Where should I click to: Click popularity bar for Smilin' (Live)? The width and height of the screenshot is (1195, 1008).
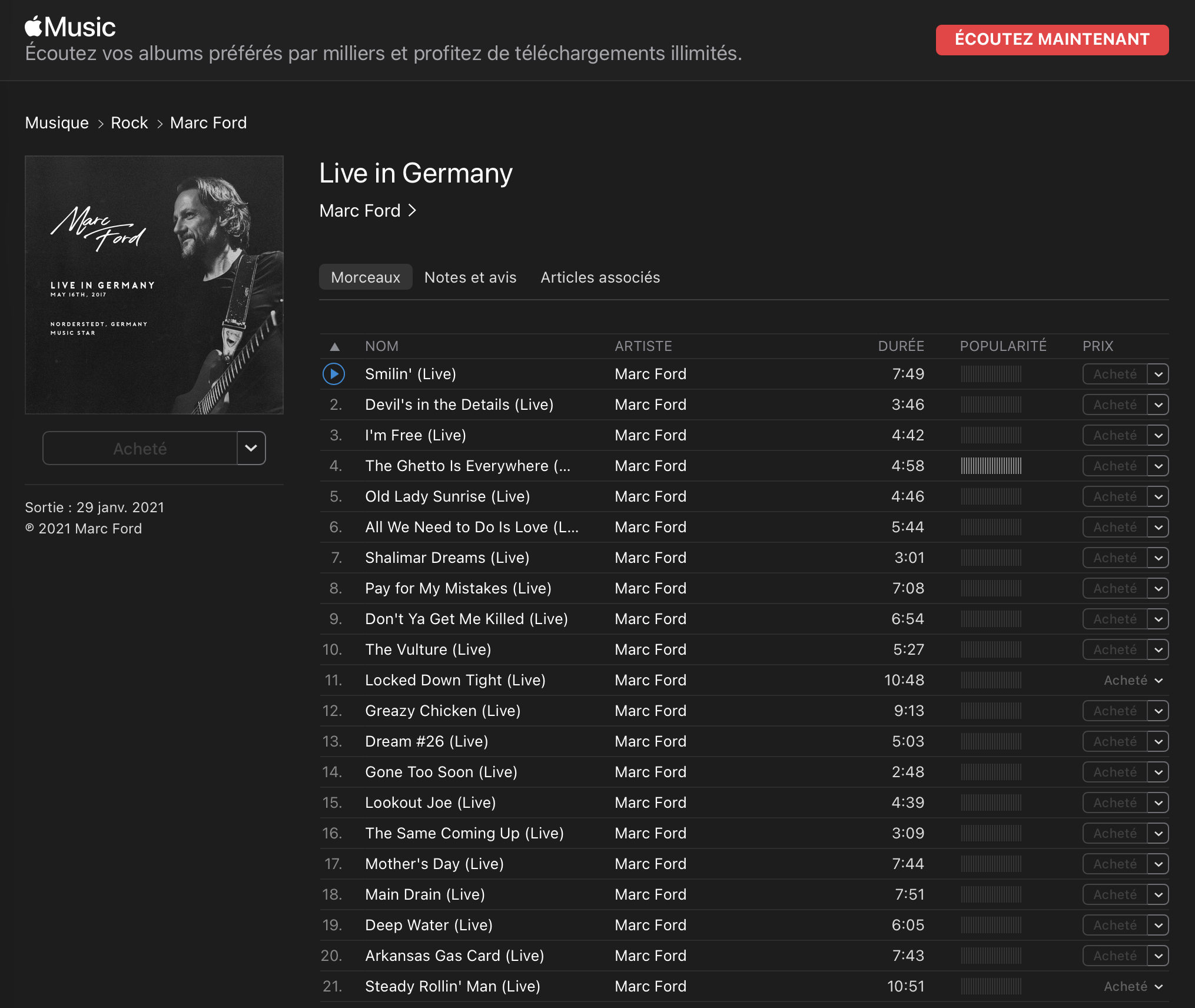[x=991, y=374]
